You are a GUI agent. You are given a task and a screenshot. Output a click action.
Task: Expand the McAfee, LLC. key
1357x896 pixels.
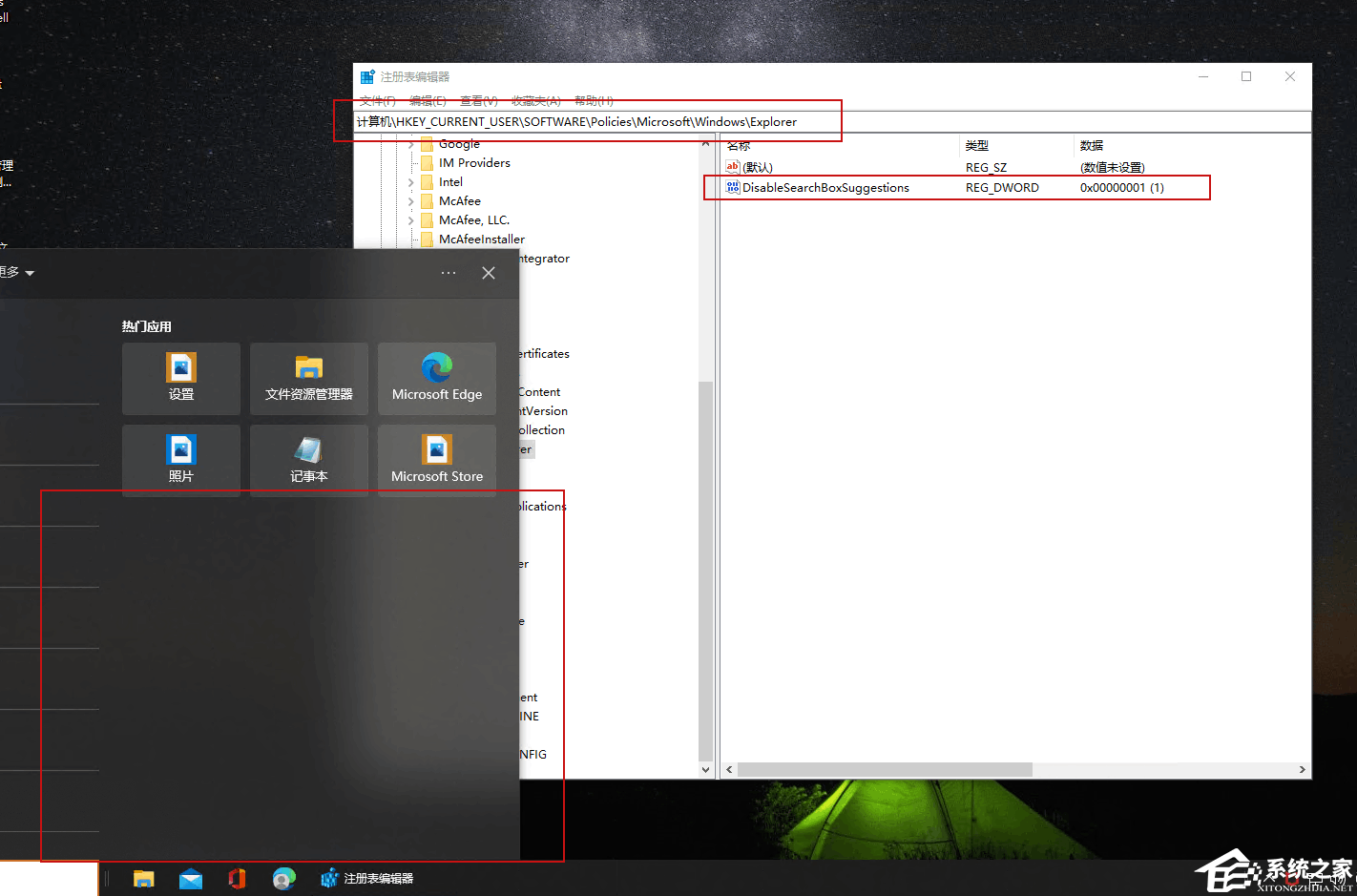411,220
